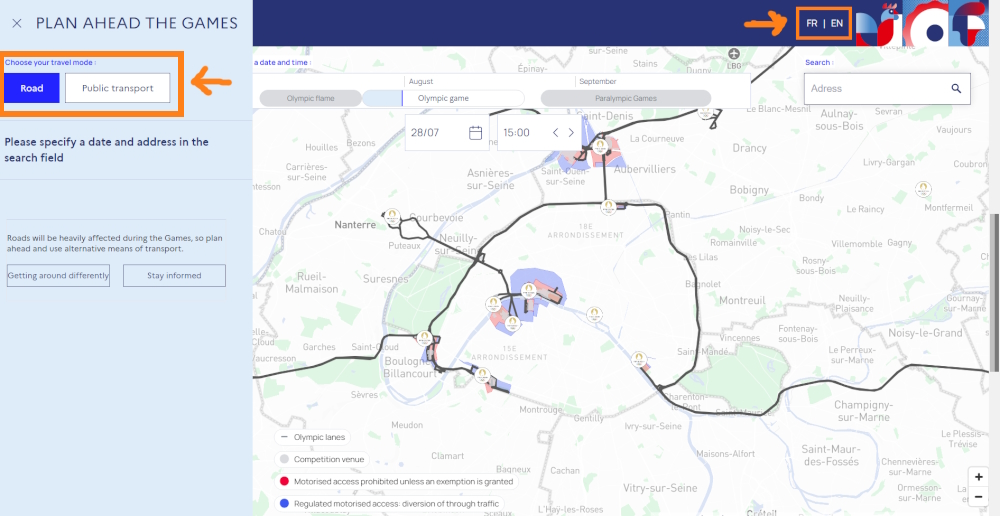The height and width of the screenshot is (516, 1000).
Task: Open venue marker near Courbevoie
Action: (x=393, y=216)
